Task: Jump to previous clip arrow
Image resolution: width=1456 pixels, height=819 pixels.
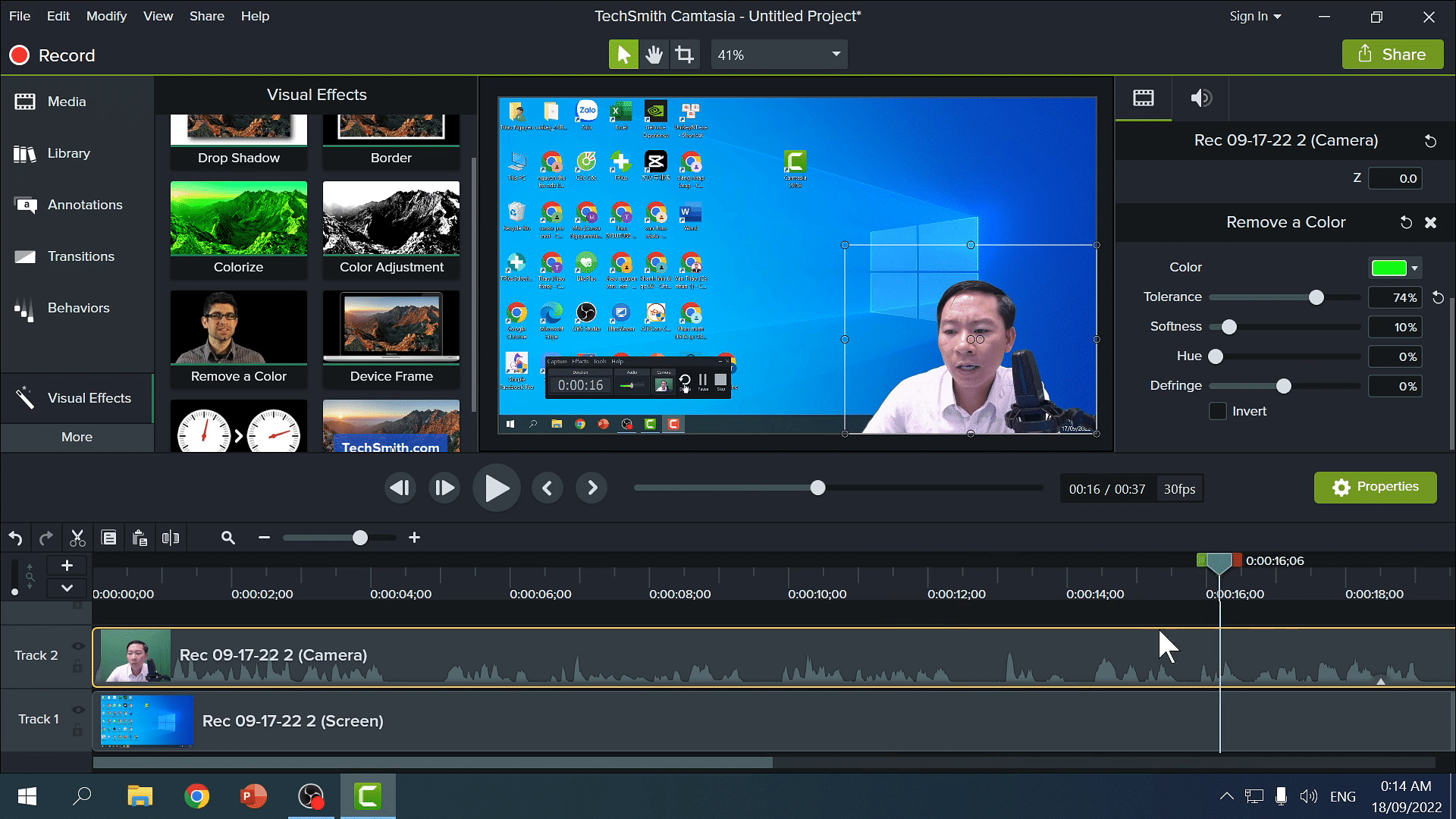Action: [x=548, y=488]
